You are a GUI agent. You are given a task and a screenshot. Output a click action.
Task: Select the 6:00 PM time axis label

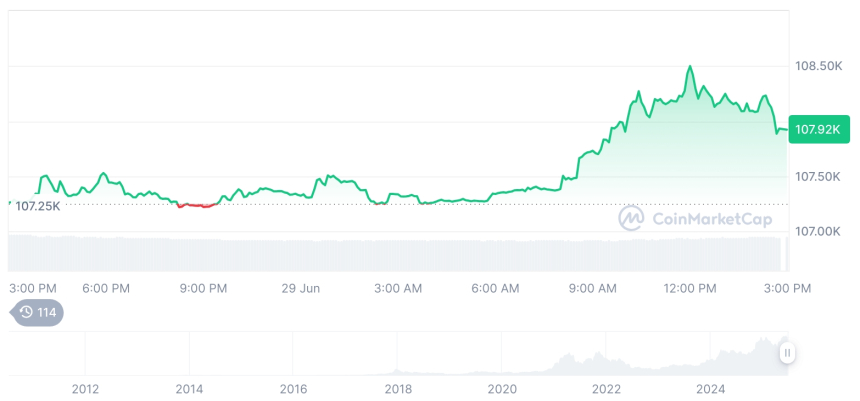click(x=106, y=288)
